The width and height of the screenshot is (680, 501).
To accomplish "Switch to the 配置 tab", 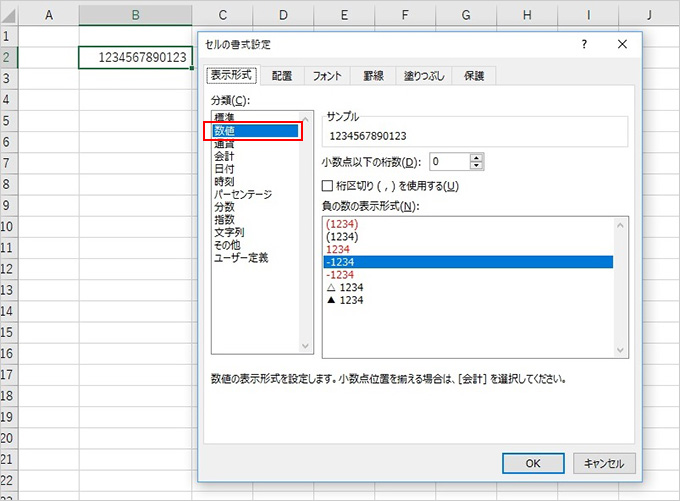I will click(x=282, y=76).
